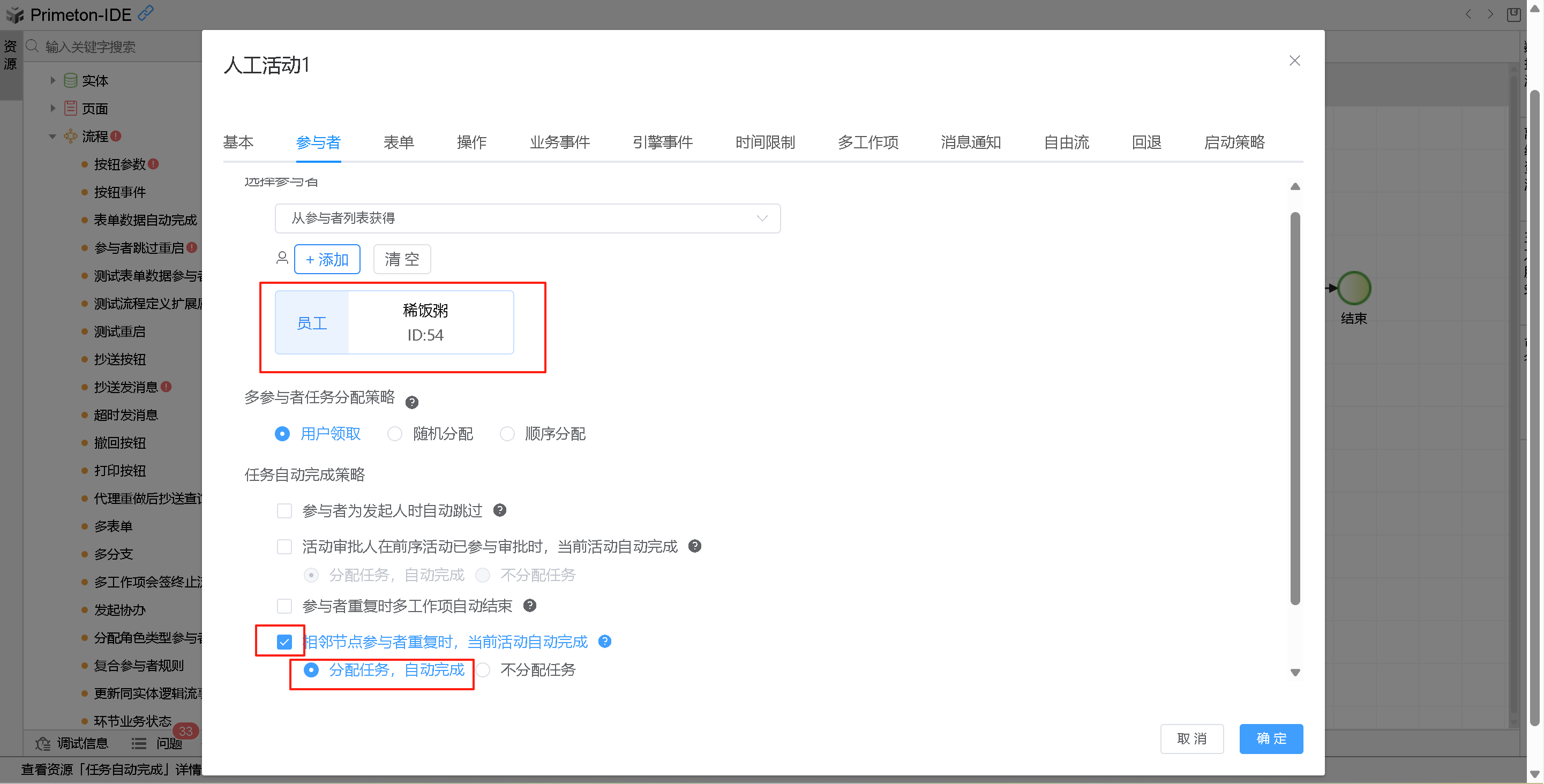Screen dimensions: 1544x784
Task: Expand the 实体 tree node arrow
Action: click(x=53, y=80)
